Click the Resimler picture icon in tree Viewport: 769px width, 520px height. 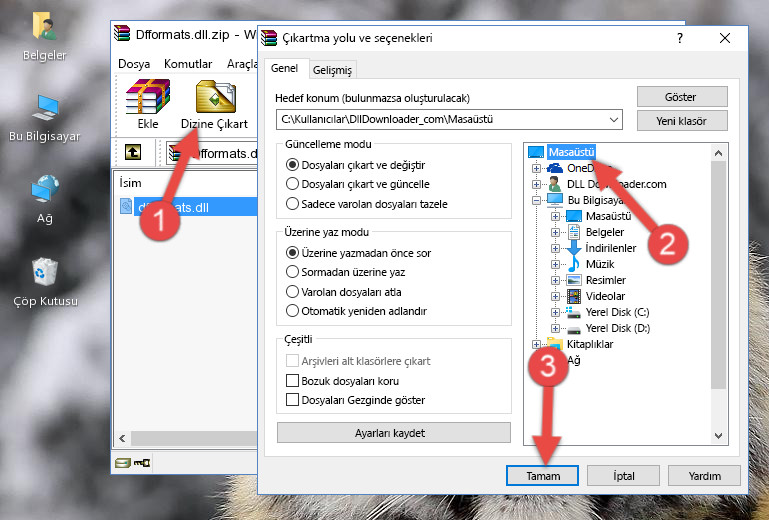pyautogui.click(x=574, y=280)
